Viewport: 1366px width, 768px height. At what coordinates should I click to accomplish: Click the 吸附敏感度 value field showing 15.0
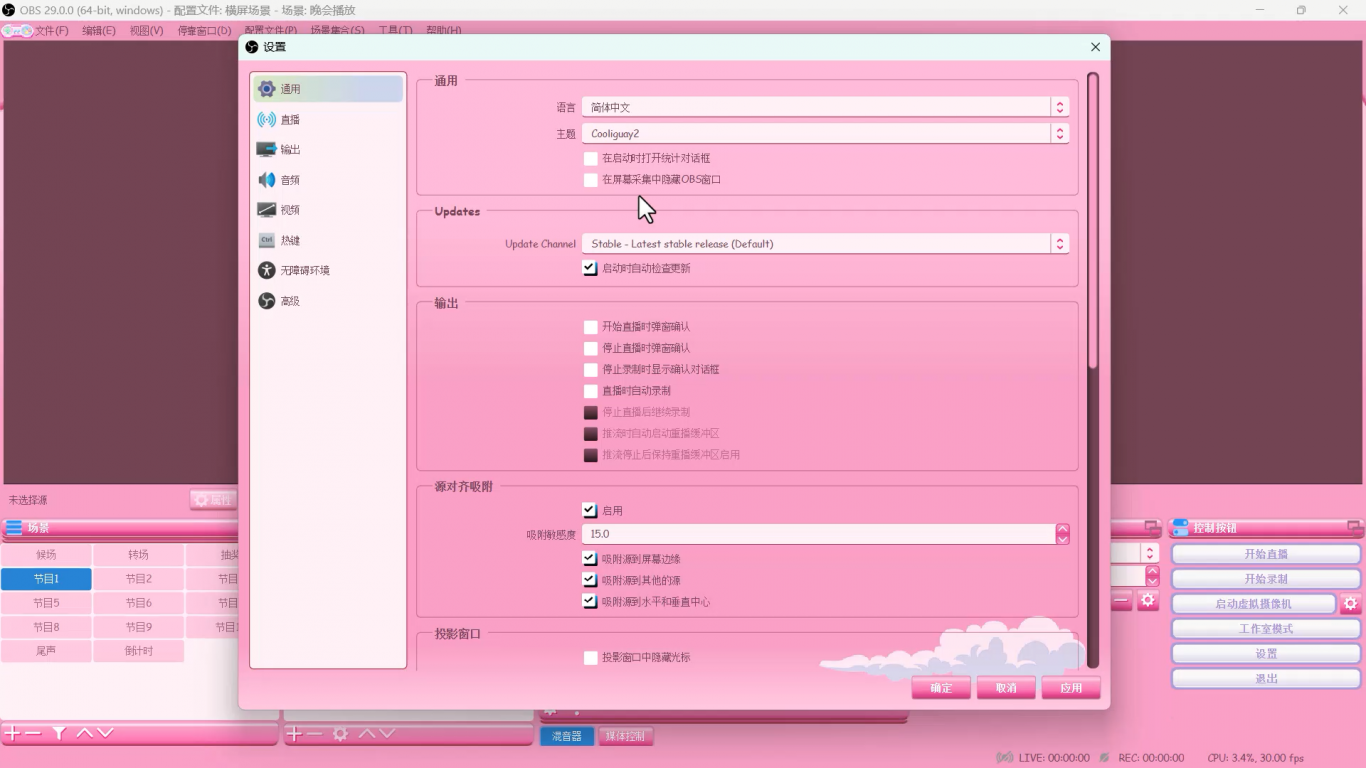click(820, 534)
